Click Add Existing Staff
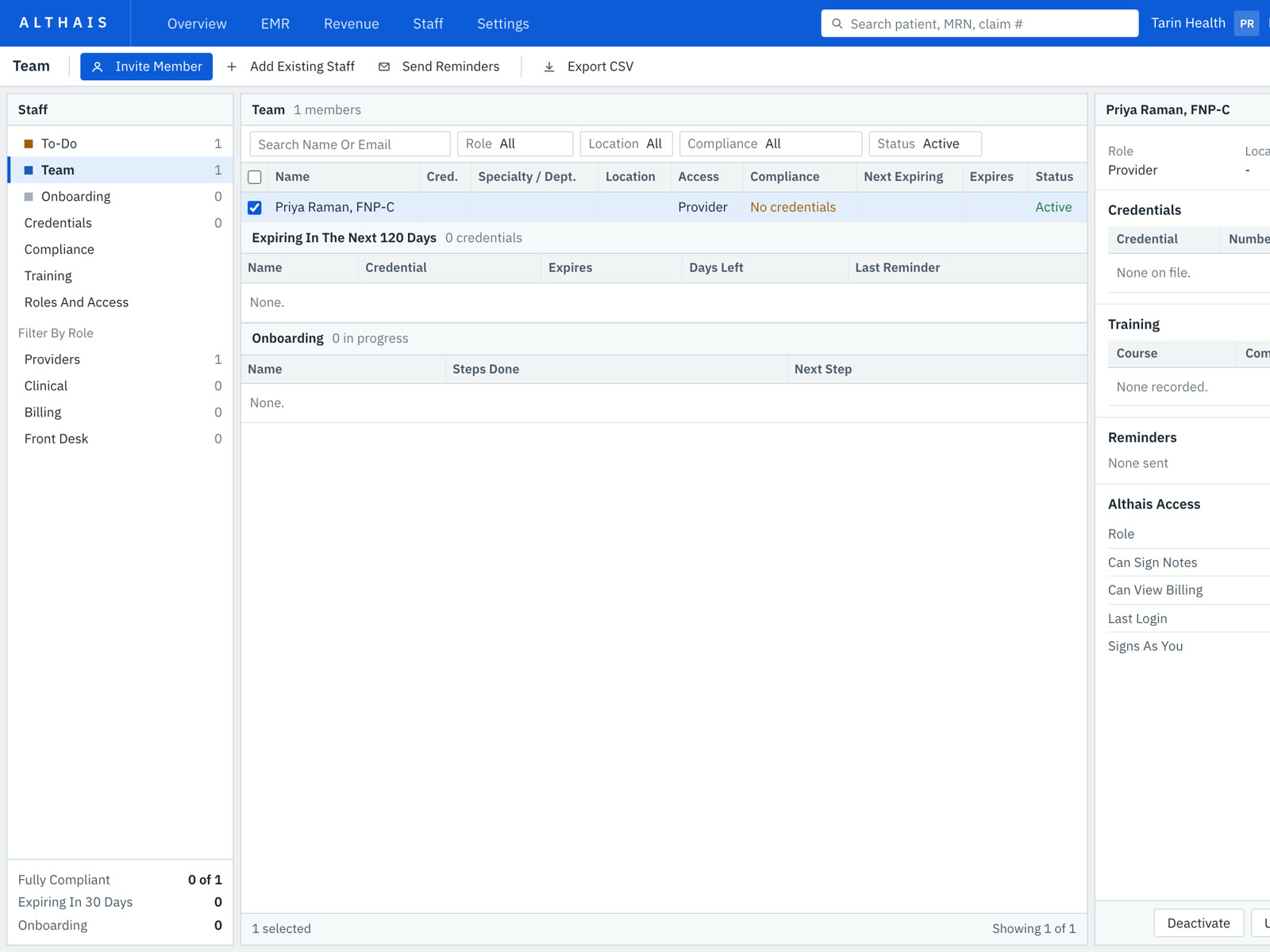This screenshot has height=952, width=1270. pyautogui.click(x=291, y=67)
